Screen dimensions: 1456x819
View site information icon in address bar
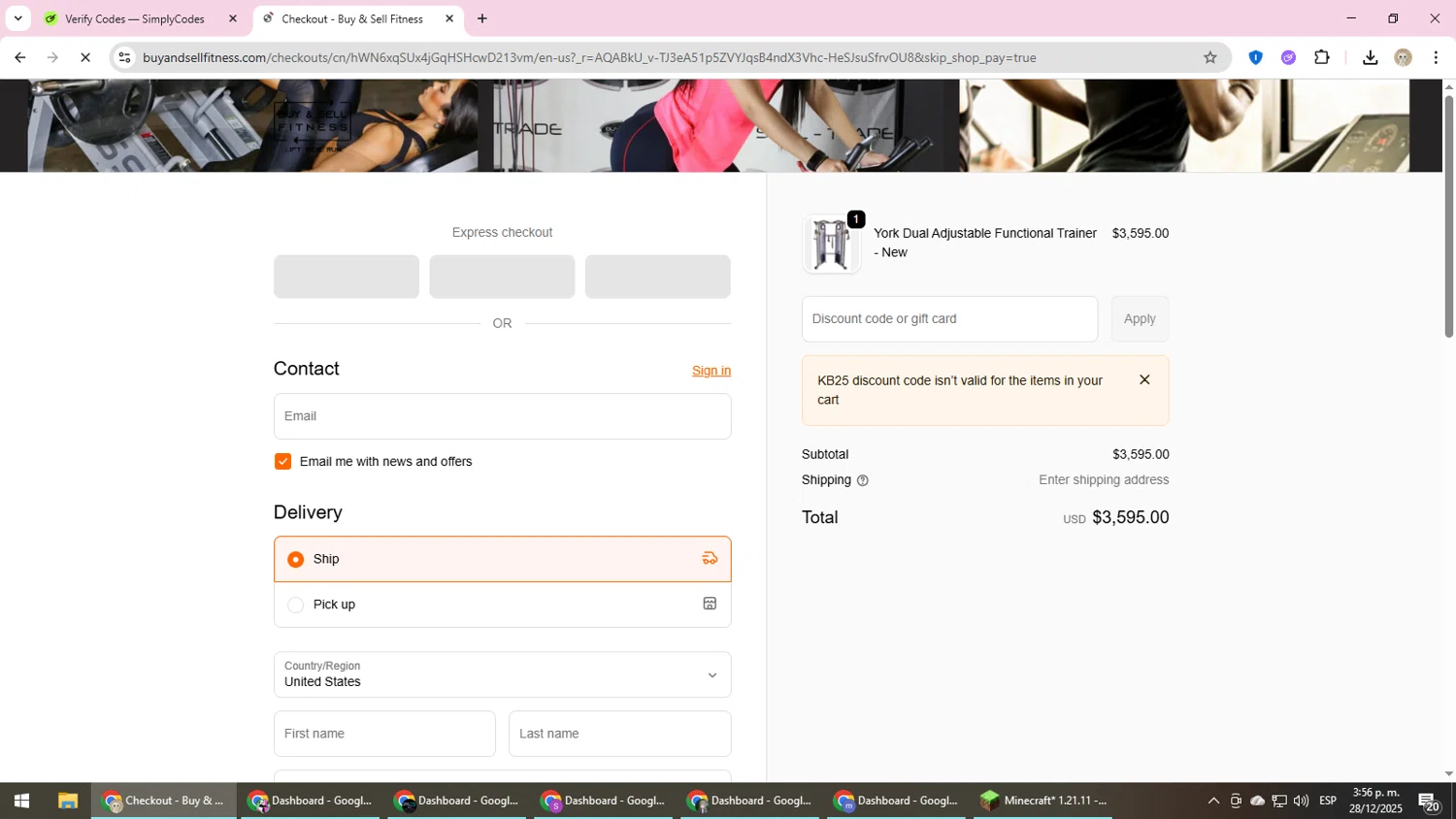click(x=124, y=57)
